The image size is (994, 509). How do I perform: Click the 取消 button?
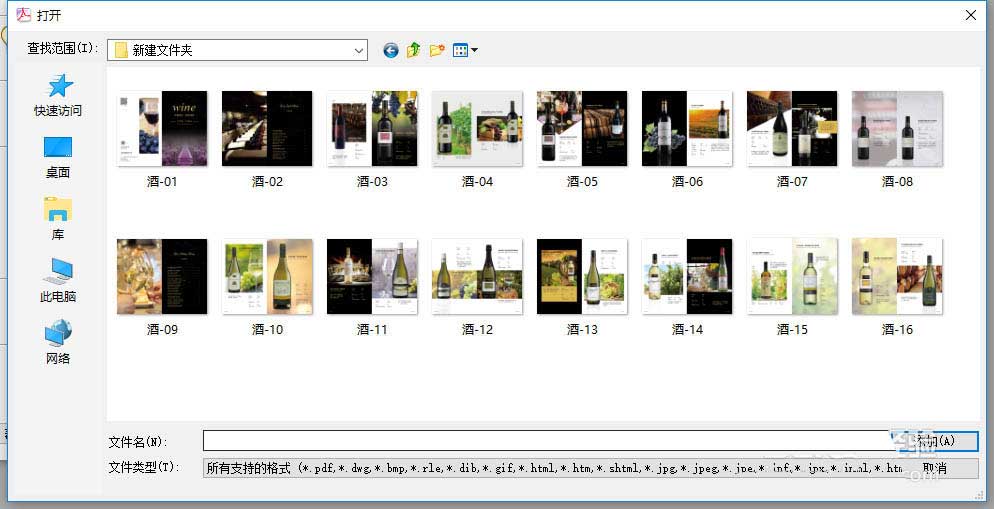coord(935,468)
